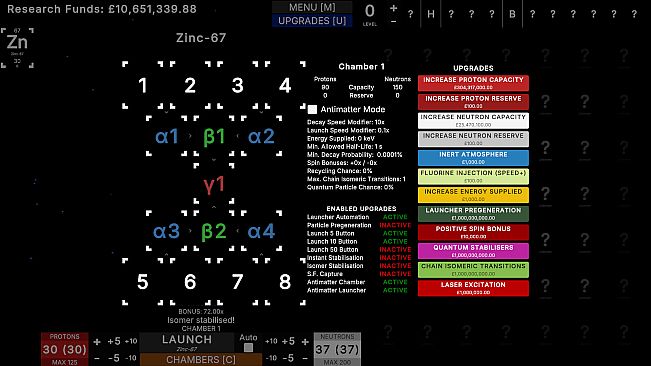This screenshot has width=651, height=366.
Task: Add 10 protons with the +10 button
Action: click(131, 341)
